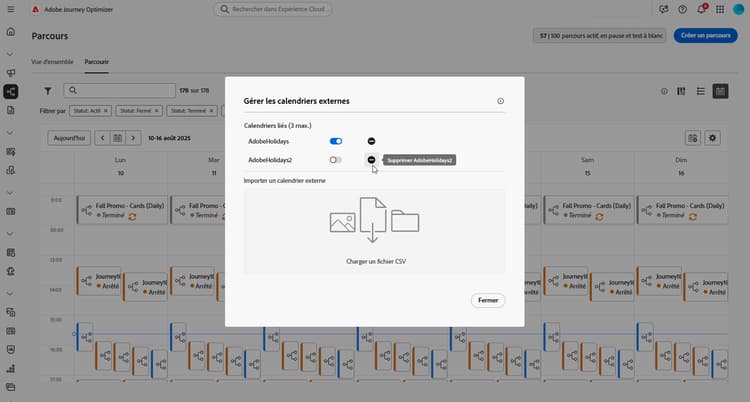Select the Parcourir tab

[97, 62]
